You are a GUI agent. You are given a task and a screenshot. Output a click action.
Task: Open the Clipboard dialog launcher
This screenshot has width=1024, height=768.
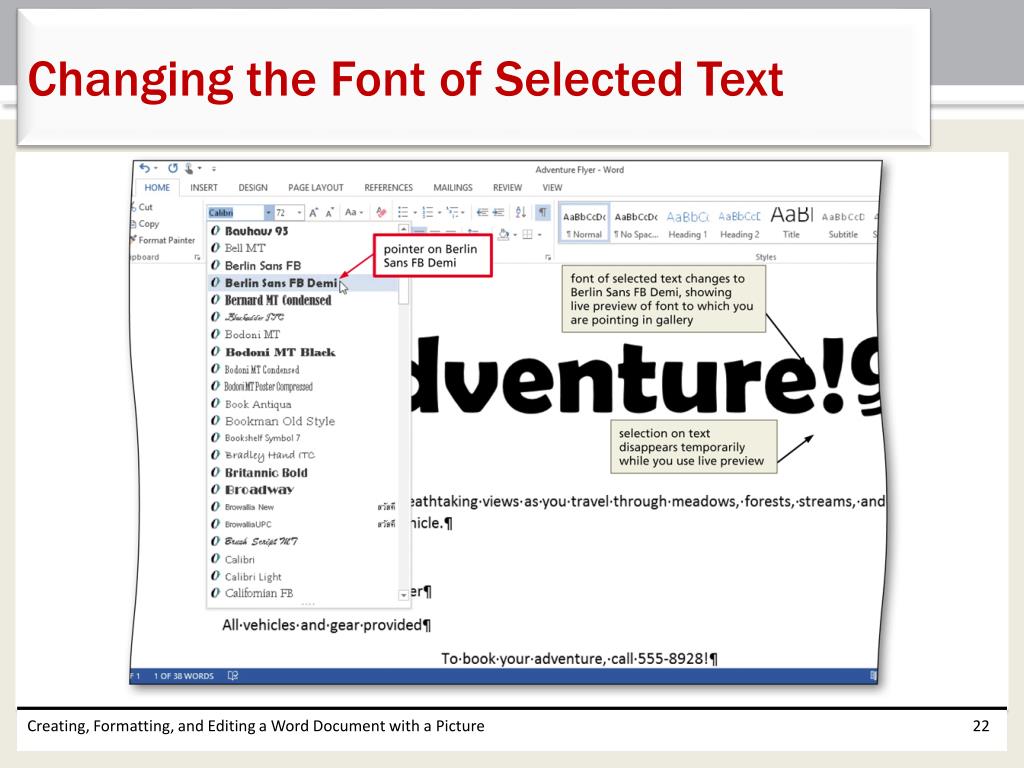[x=197, y=257]
